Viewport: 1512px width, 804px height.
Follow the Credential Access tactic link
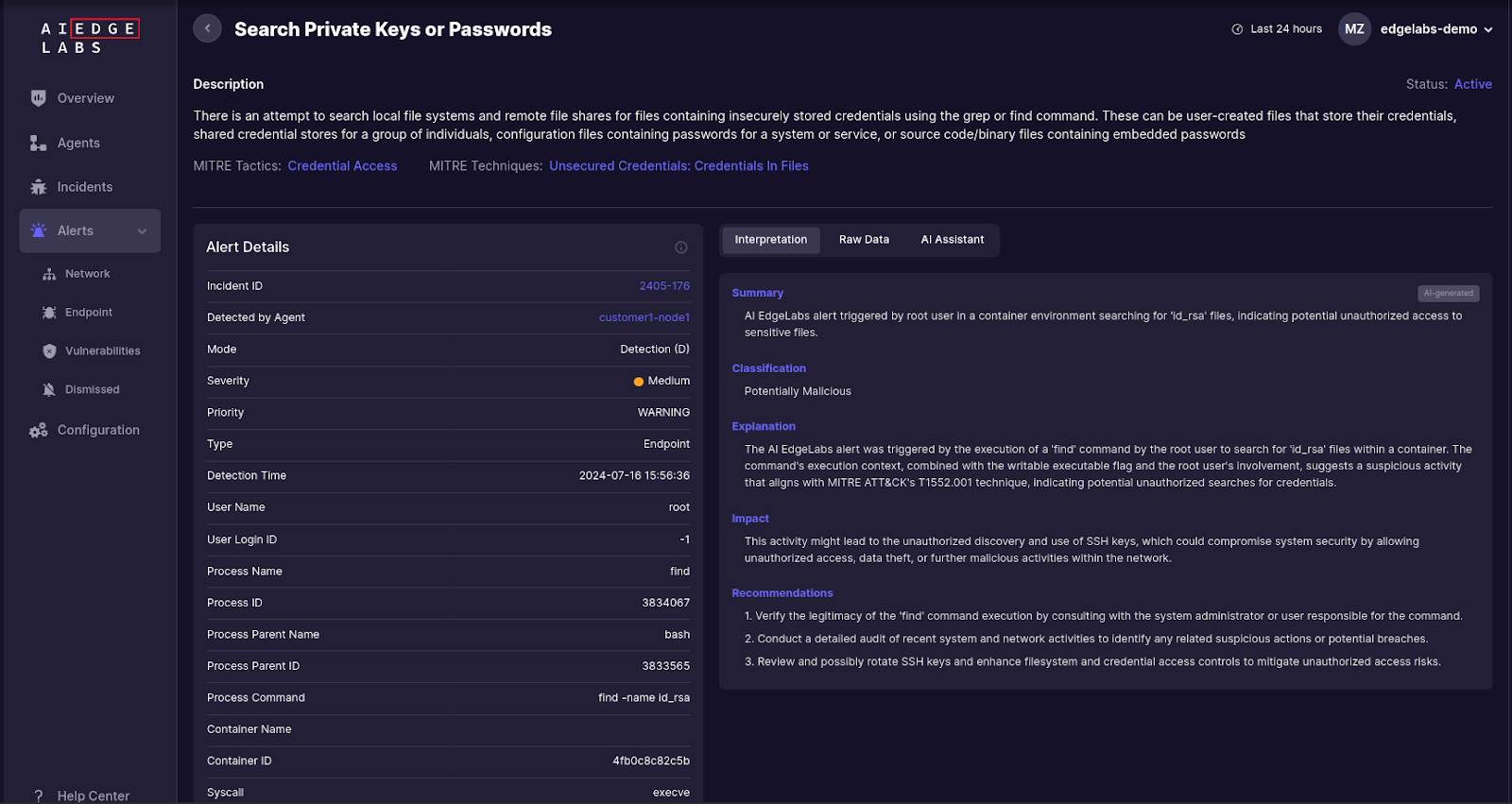tap(342, 166)
